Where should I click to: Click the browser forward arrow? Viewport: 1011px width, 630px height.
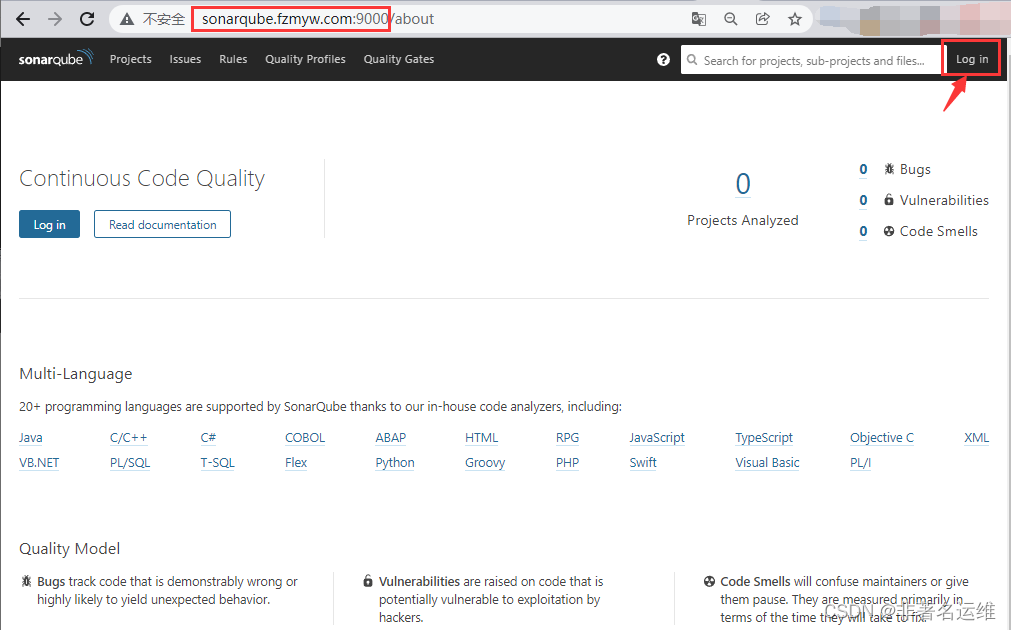point(55,19)
